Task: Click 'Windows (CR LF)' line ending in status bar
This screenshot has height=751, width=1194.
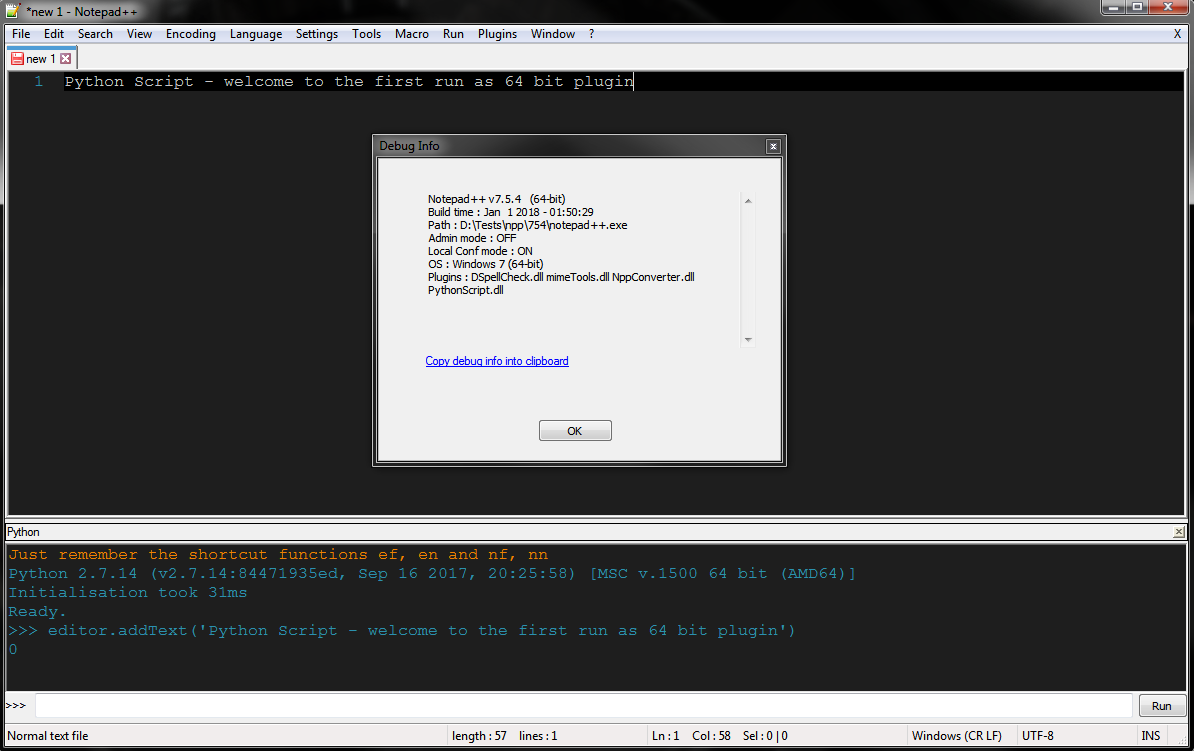Action: 957,736
